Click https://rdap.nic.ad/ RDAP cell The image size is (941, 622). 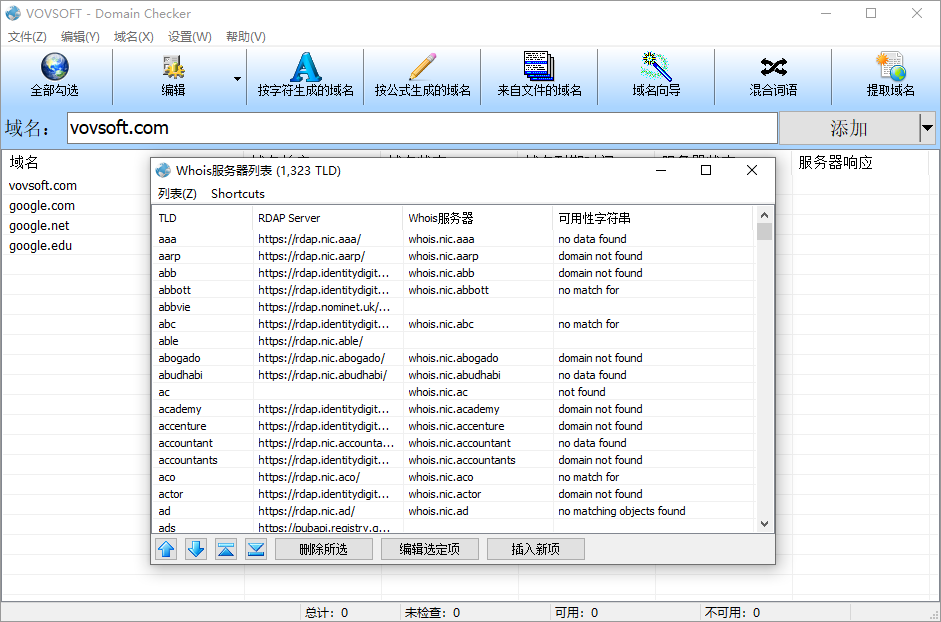[307, 511]
